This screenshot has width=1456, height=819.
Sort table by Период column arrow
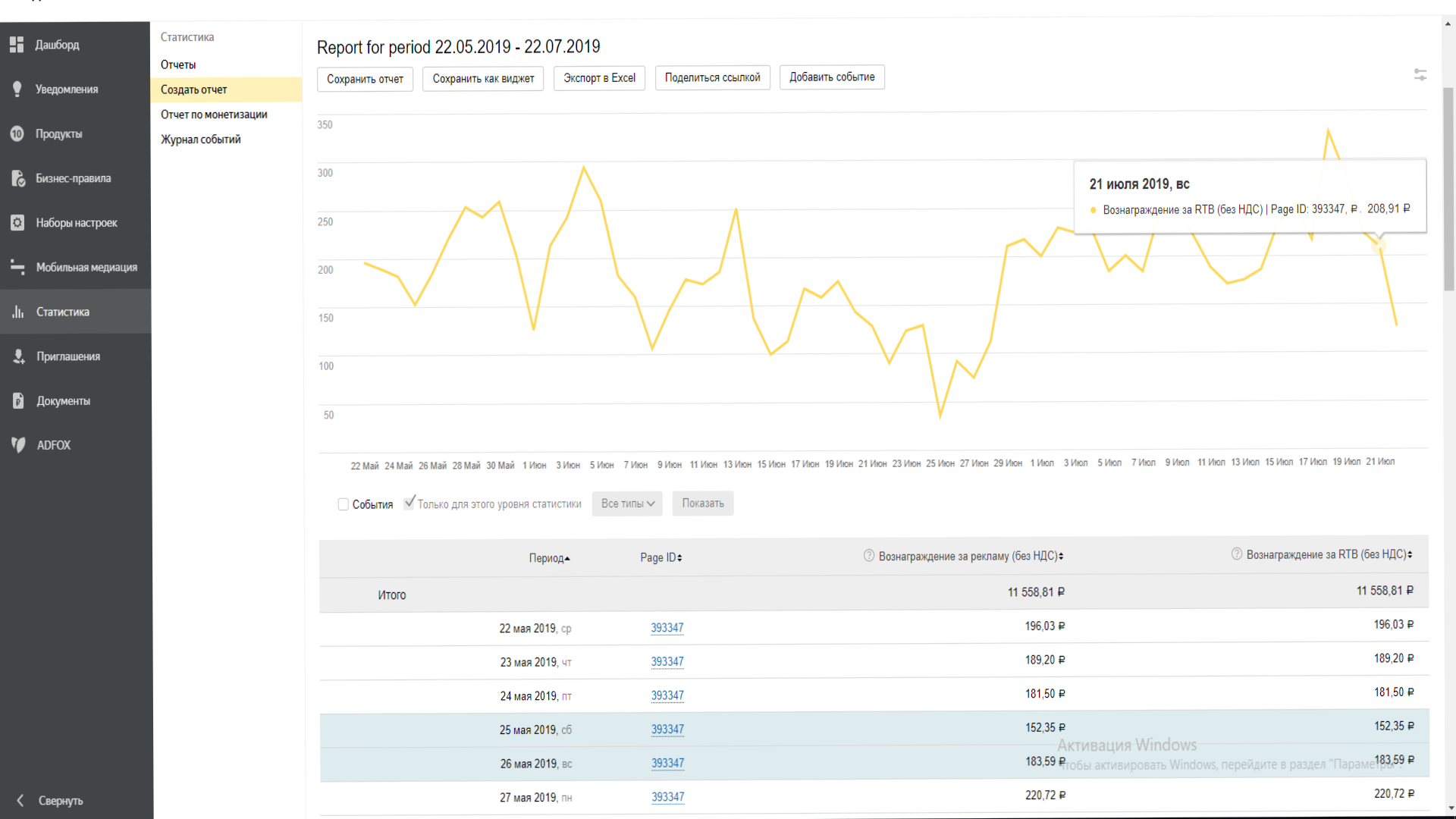[566, 559]
